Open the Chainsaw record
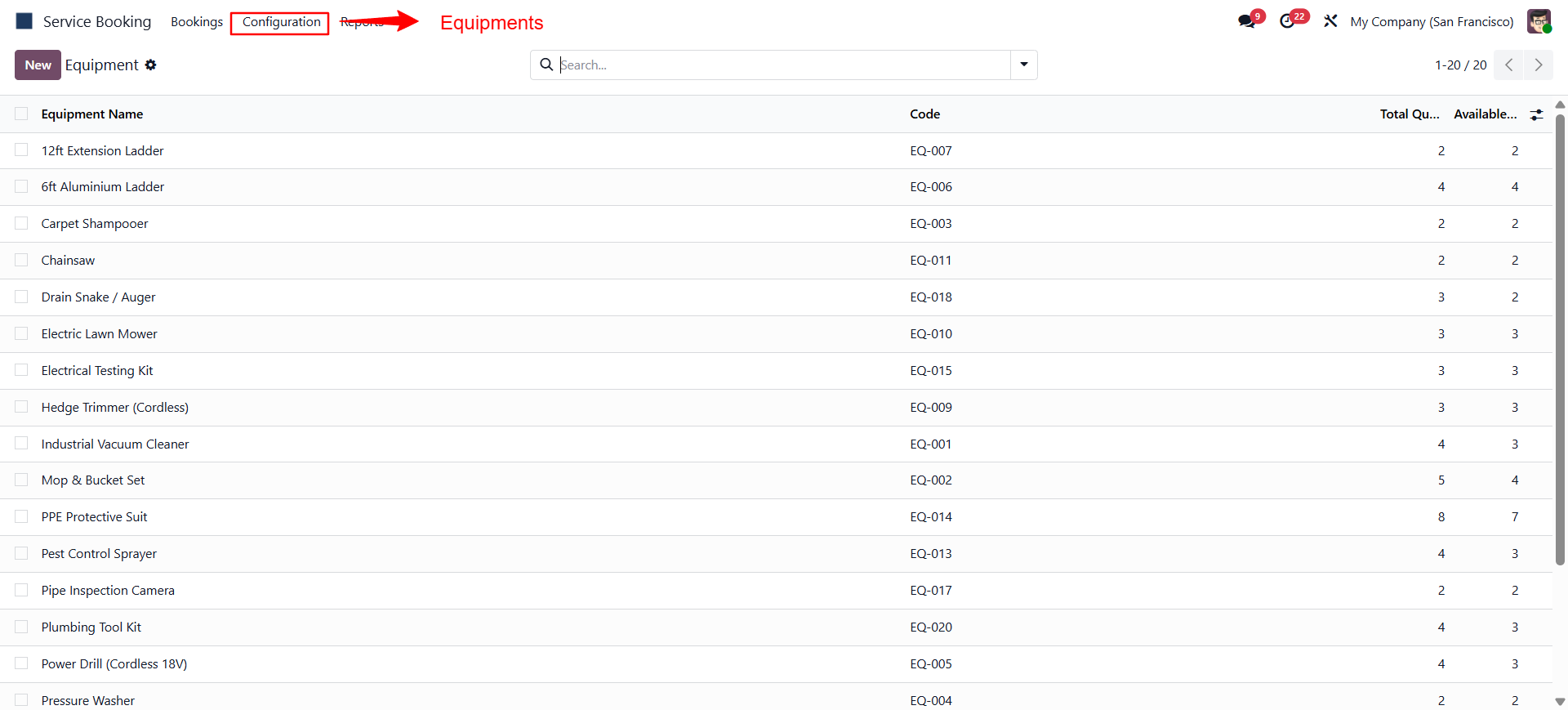This screenshot has width=1568, height=710. click(68, 261)
